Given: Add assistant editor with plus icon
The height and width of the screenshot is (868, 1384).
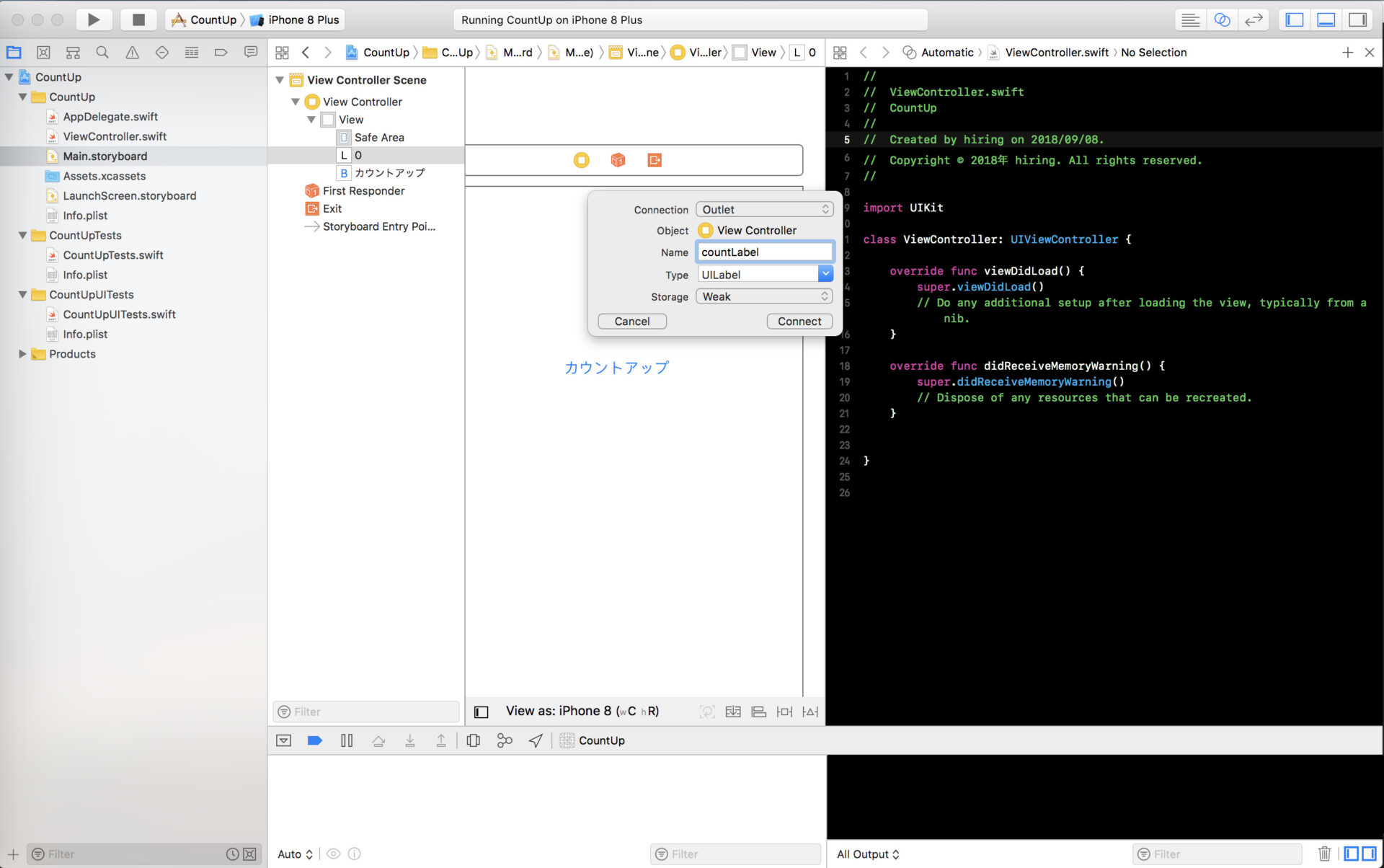Looking at the screenshot, I should point(1347,52).
